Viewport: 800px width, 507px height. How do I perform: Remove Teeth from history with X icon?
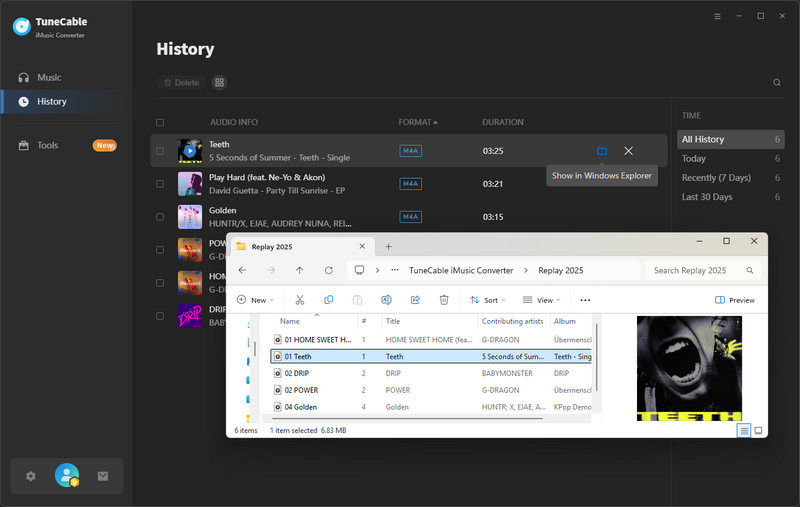click(628, 151)
